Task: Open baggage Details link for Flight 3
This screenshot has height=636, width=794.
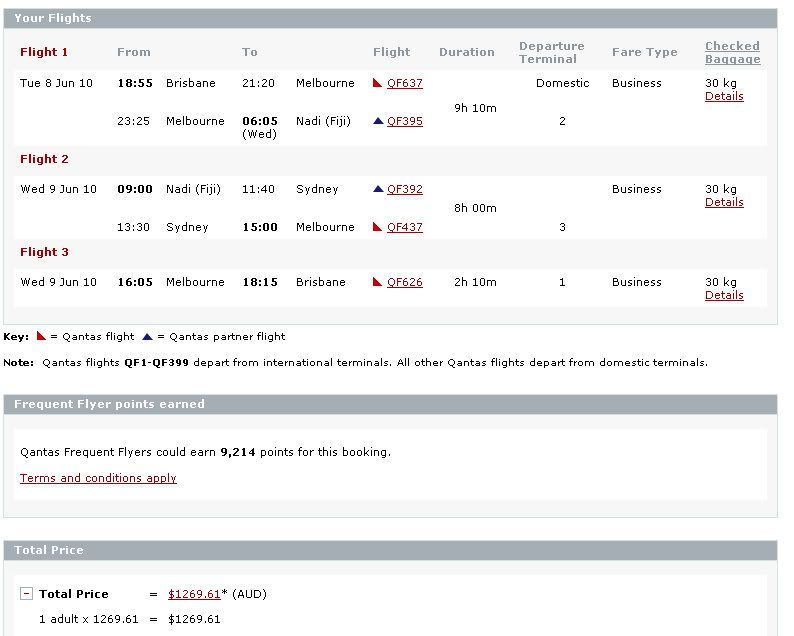Action: point(724,295)
